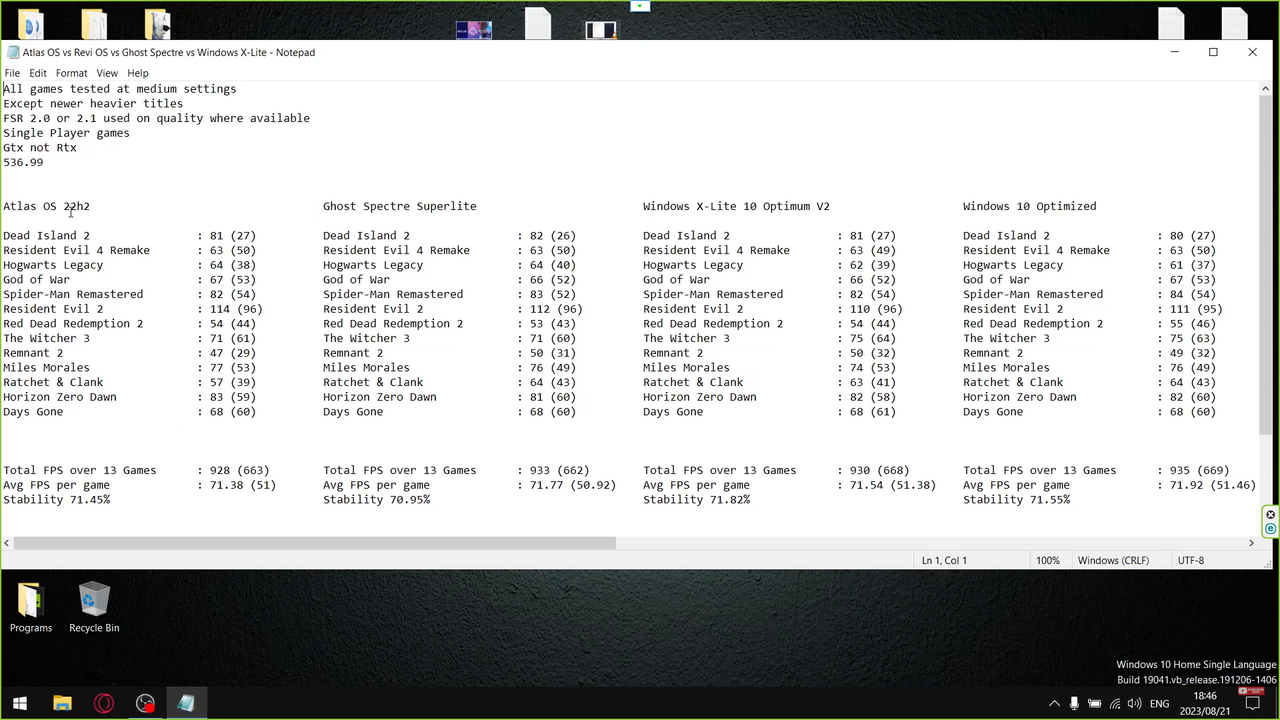Click the active Notepad taskbar icon

pos(186,703)
